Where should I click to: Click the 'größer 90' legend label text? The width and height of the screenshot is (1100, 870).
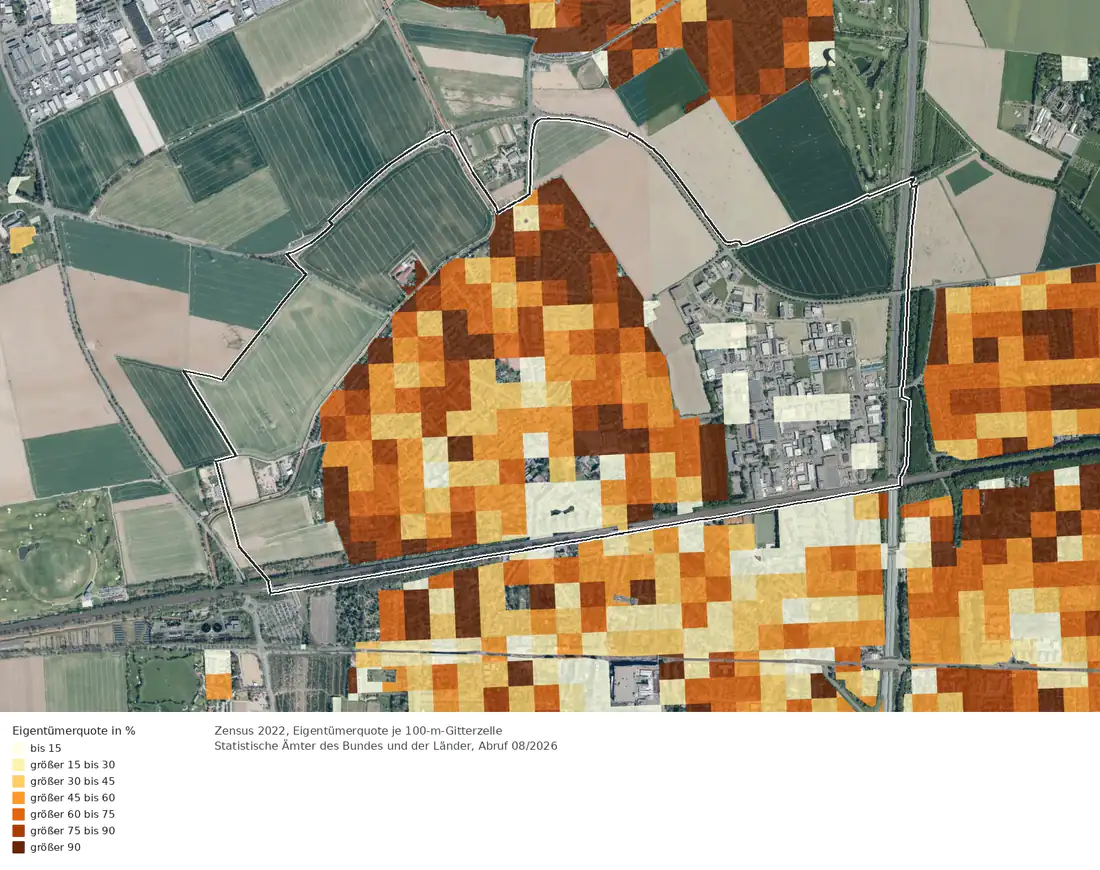[55, 847]
